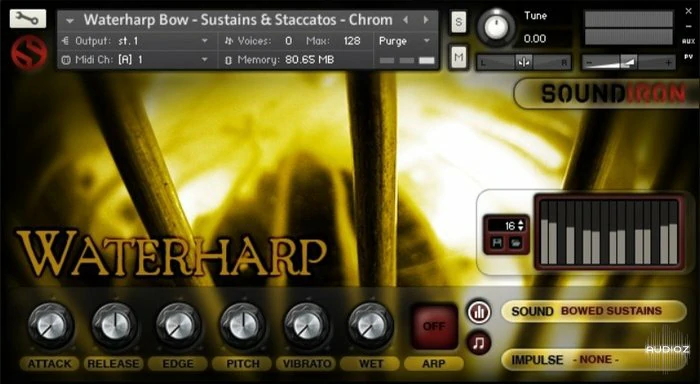700x384 pixels.
Task: Click the last step bar in arp sequencer
Action: (673, 232)
